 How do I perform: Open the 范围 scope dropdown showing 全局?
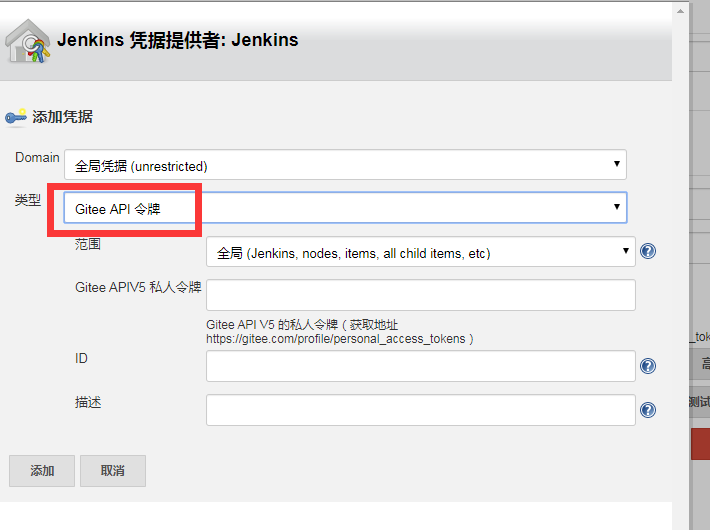(x=421, y=251)
